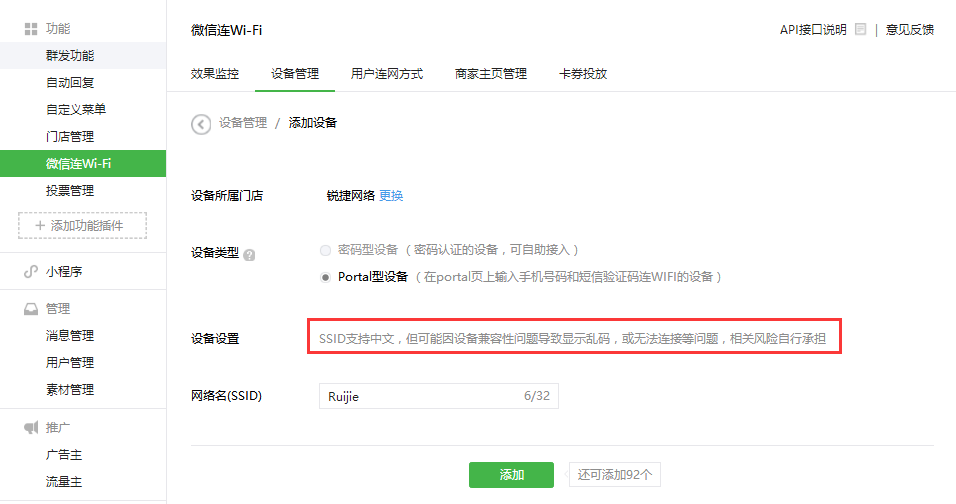956x504 pixels.
Task: Open the API接口说明 document icon
Action: (860, 29)
